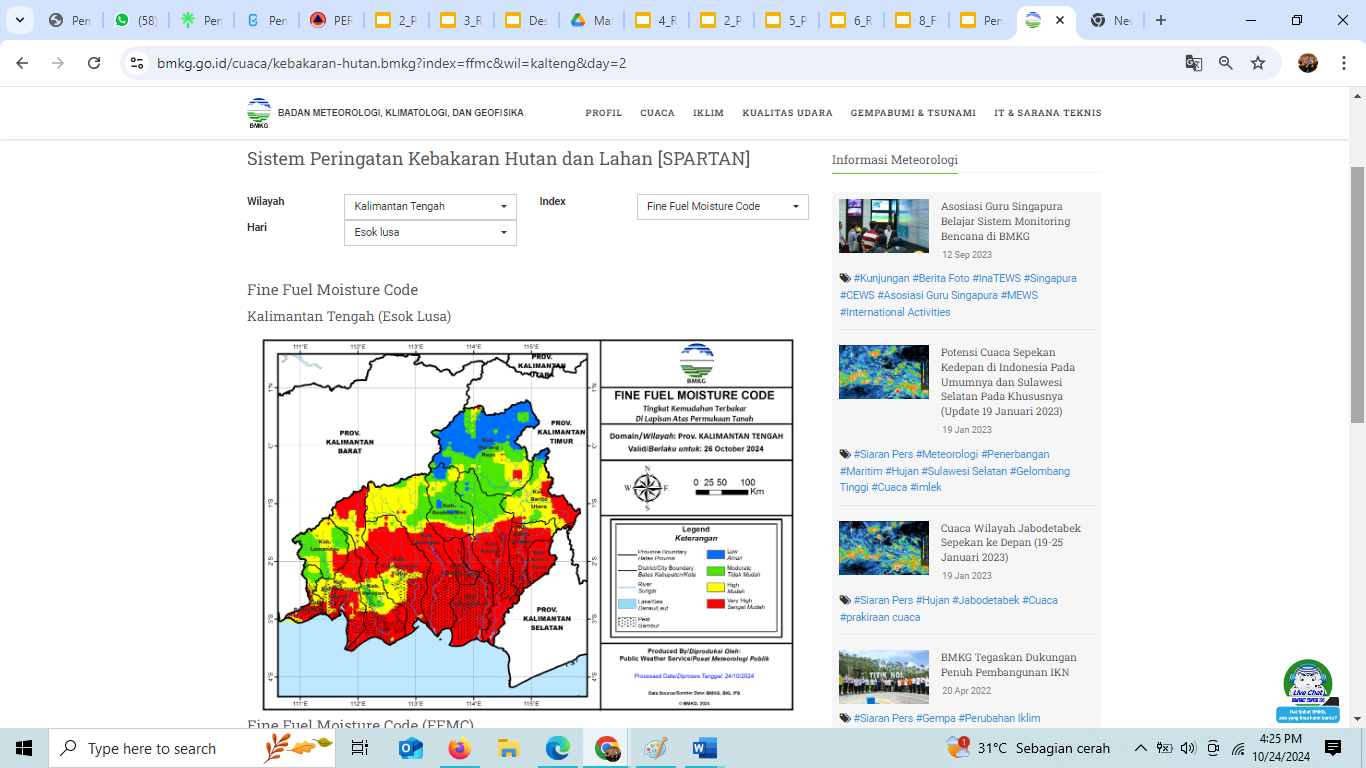Expand the Hari dropdown (Esok lusa)

(x=430, y=232)
